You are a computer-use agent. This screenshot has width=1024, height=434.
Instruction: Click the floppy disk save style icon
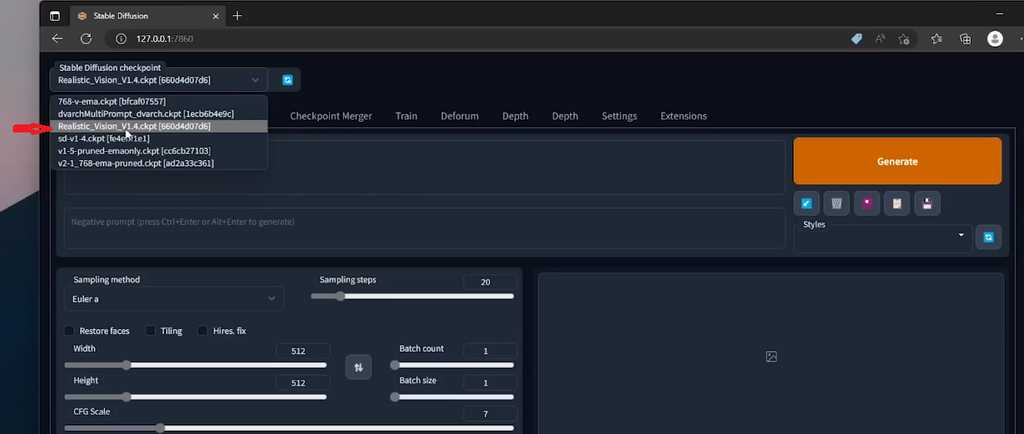[927, 204]
